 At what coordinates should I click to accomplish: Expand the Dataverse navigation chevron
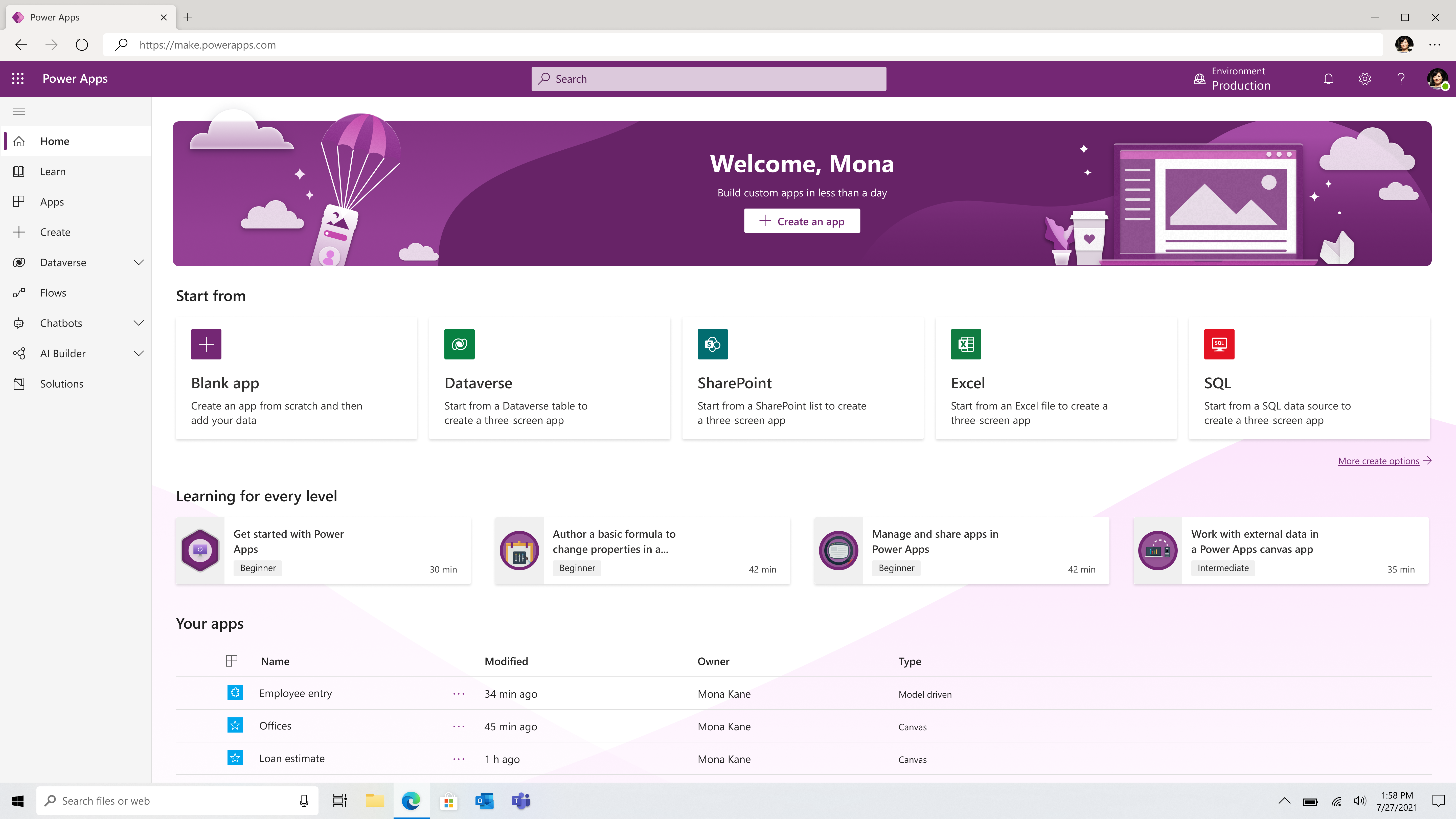(x=139, y=262)
